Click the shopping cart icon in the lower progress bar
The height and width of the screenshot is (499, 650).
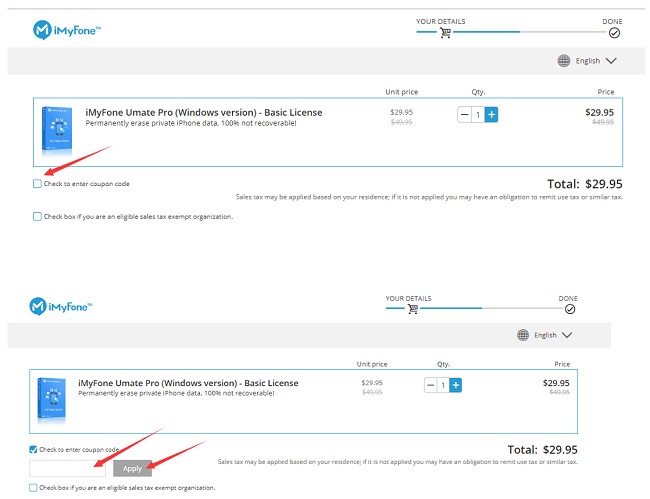[413, 309]
